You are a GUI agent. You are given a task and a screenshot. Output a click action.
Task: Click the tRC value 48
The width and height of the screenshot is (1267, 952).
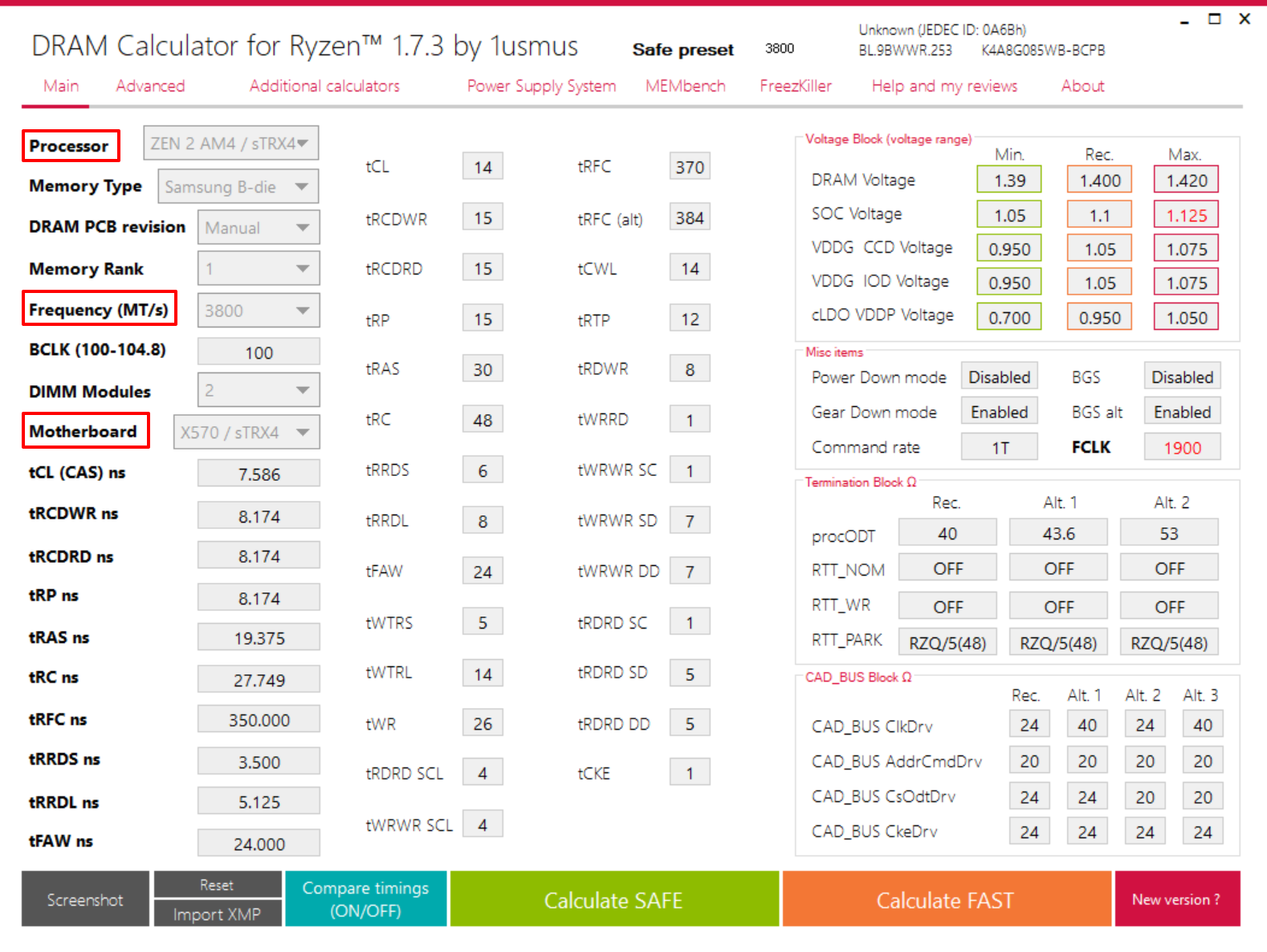pos(483,420)
